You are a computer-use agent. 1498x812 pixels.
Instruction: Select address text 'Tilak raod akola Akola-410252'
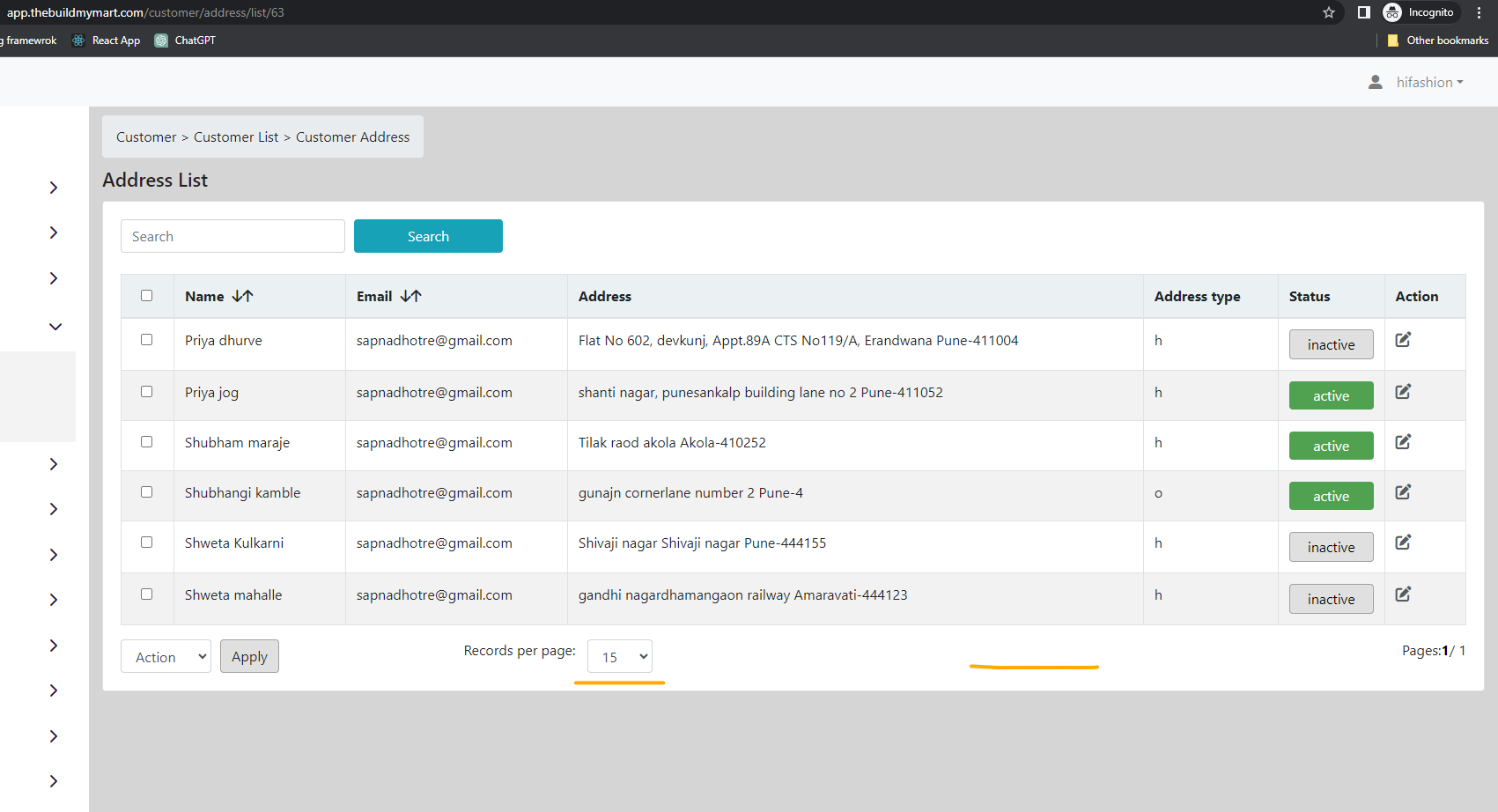672,443
